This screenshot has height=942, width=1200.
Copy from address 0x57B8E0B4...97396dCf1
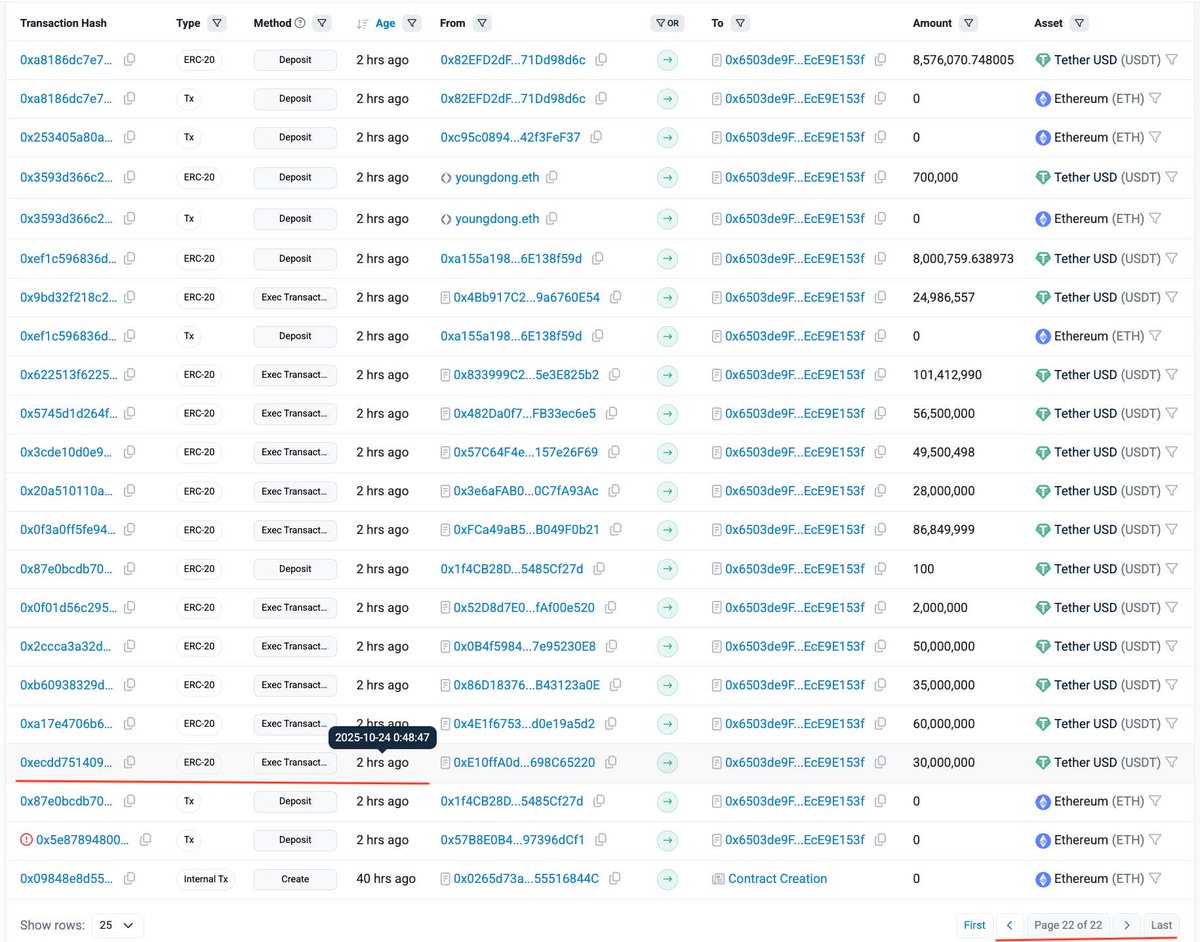600,840
